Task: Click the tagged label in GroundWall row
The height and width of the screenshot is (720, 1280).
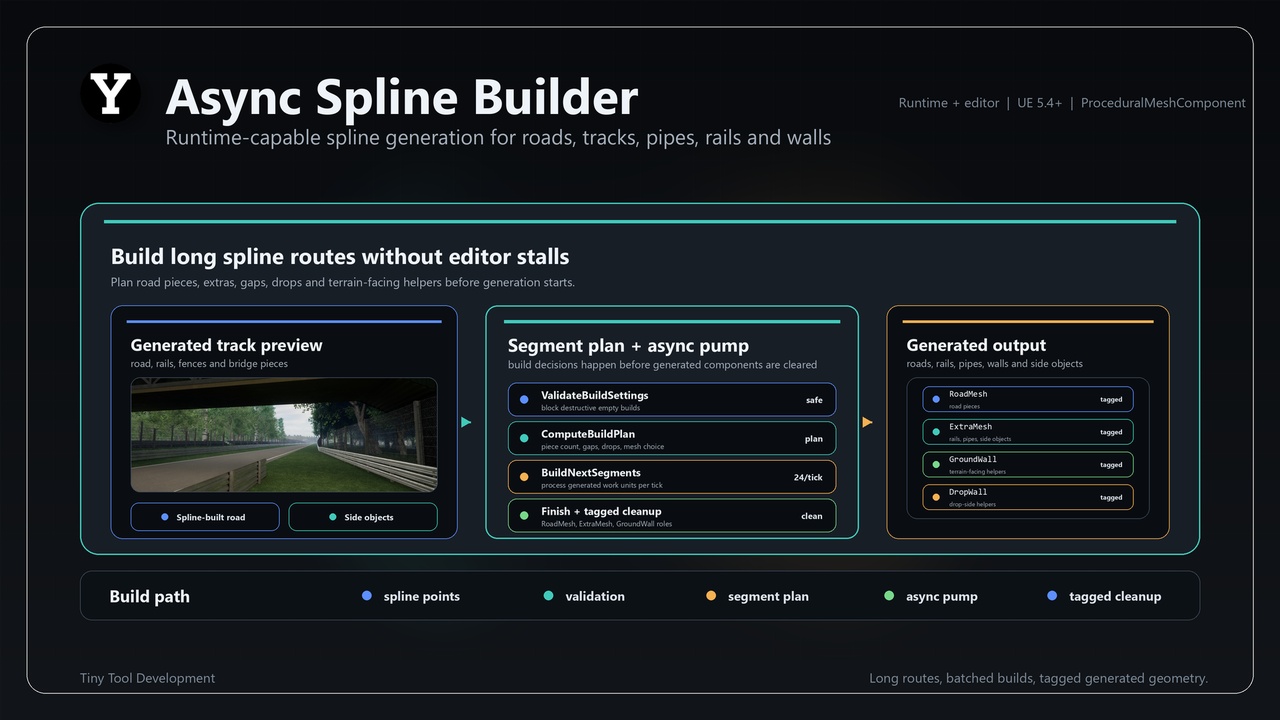Action: click(1111, 465)
